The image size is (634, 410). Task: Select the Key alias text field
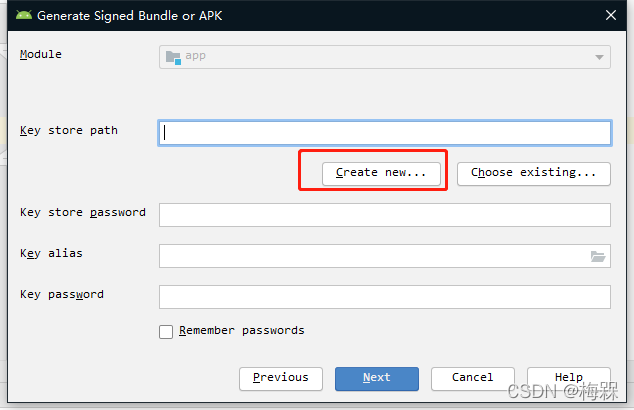372,256
